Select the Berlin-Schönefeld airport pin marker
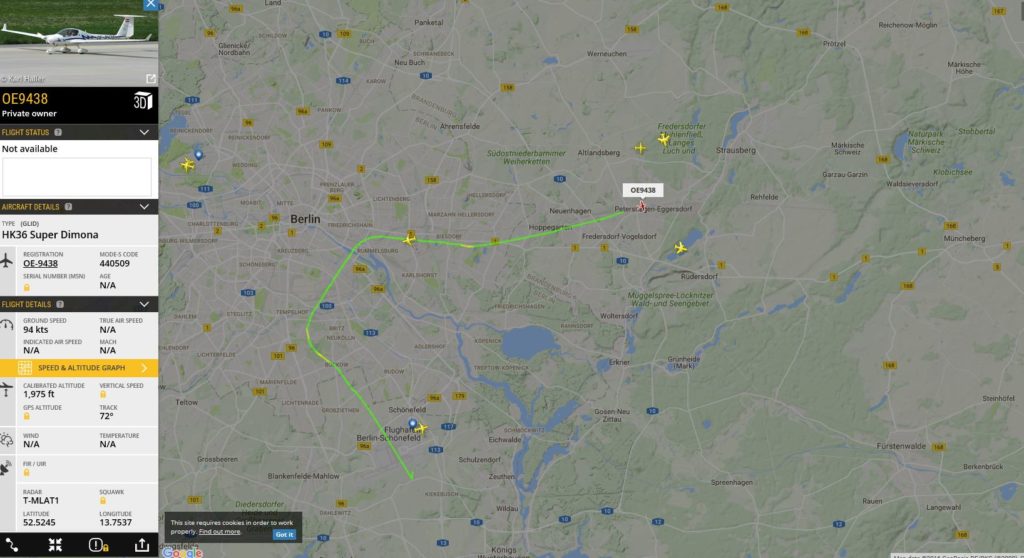Viewport: 1024px width, 558px height. pos(413,424)
